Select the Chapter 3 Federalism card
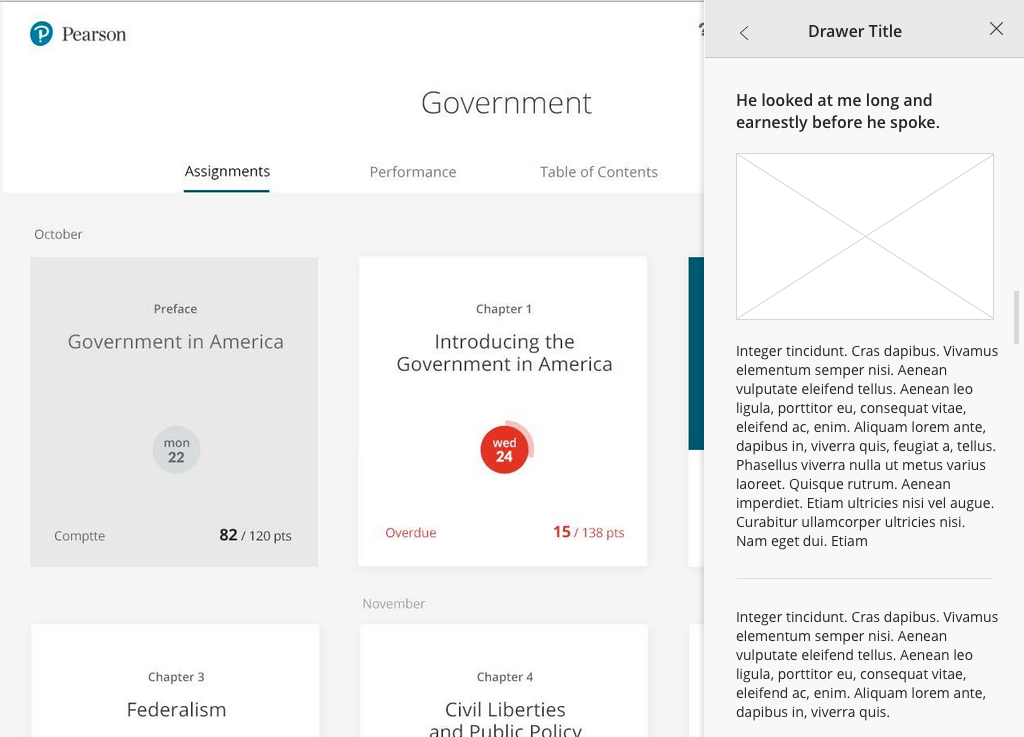 175,690
